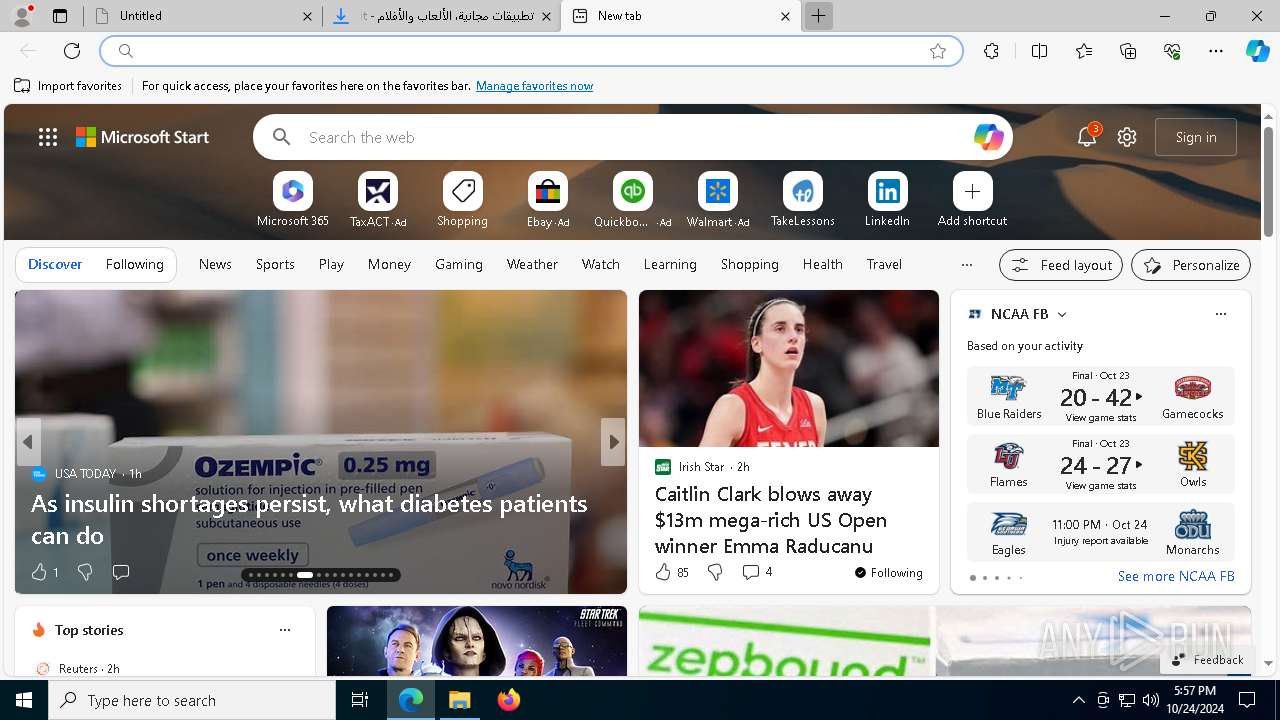The width and height of the screenshot is (1280, 720).
Task: Click the Copilot icon in web search box
Action: (x=988, y=137)
